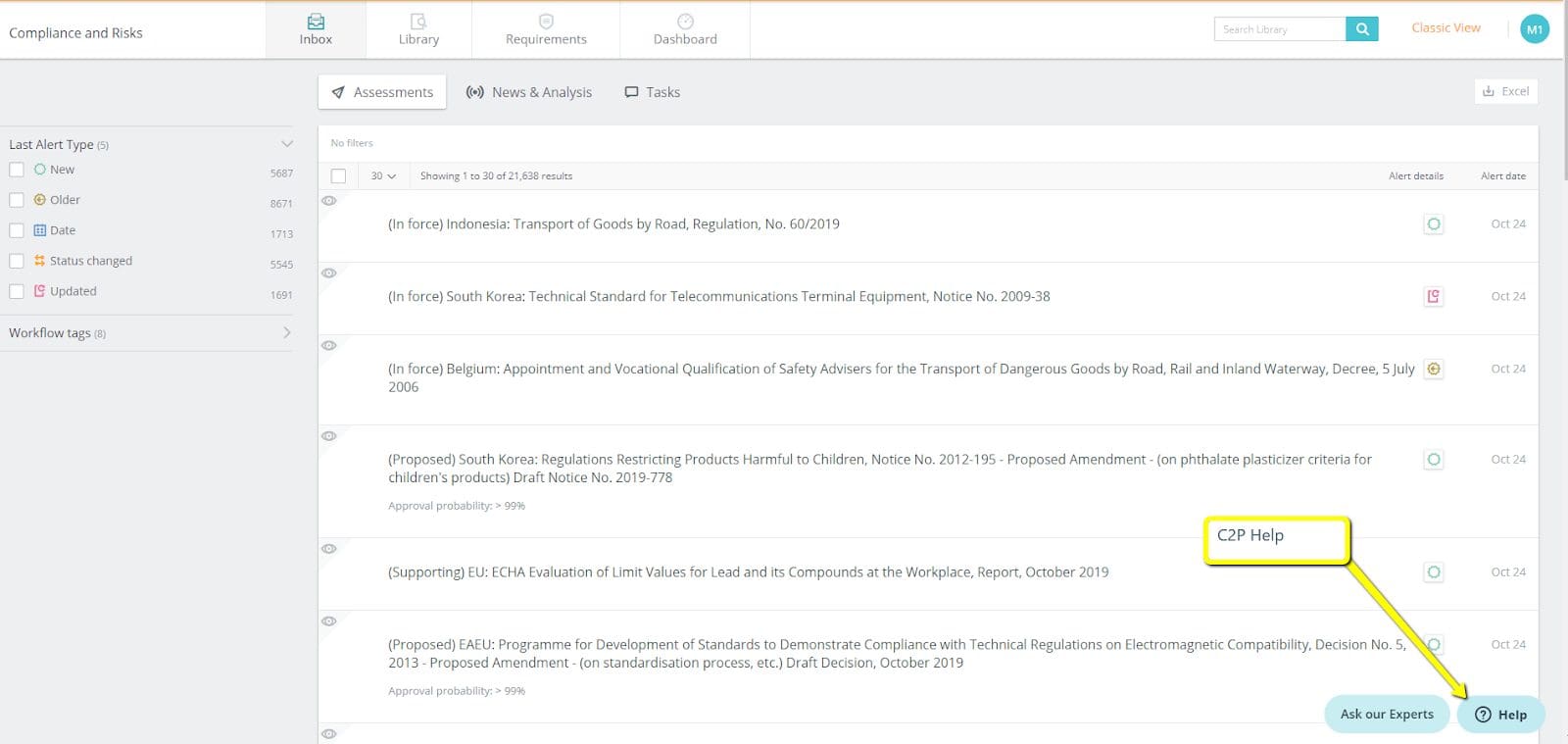
Task: Open the 30 per page dropdown
Action: 383,176
